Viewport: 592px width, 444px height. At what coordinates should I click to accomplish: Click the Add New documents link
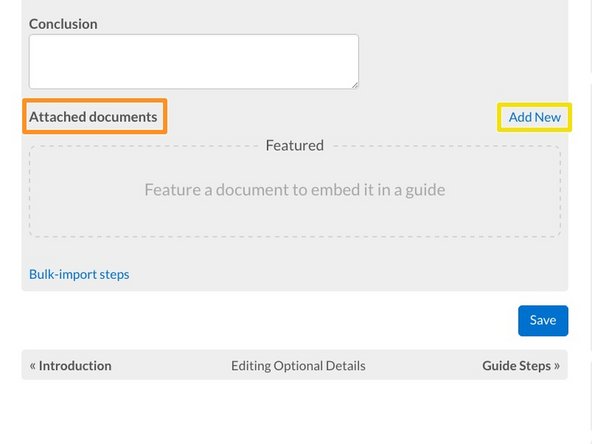[534, 117]
